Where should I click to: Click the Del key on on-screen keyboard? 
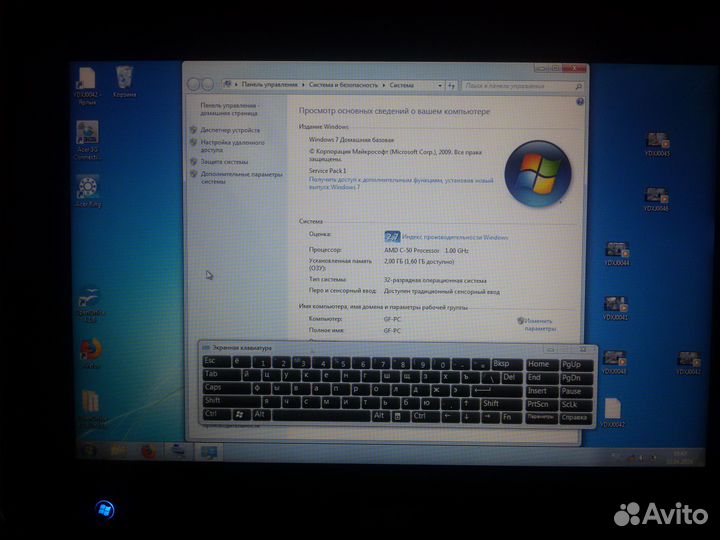tap(511, 377)
